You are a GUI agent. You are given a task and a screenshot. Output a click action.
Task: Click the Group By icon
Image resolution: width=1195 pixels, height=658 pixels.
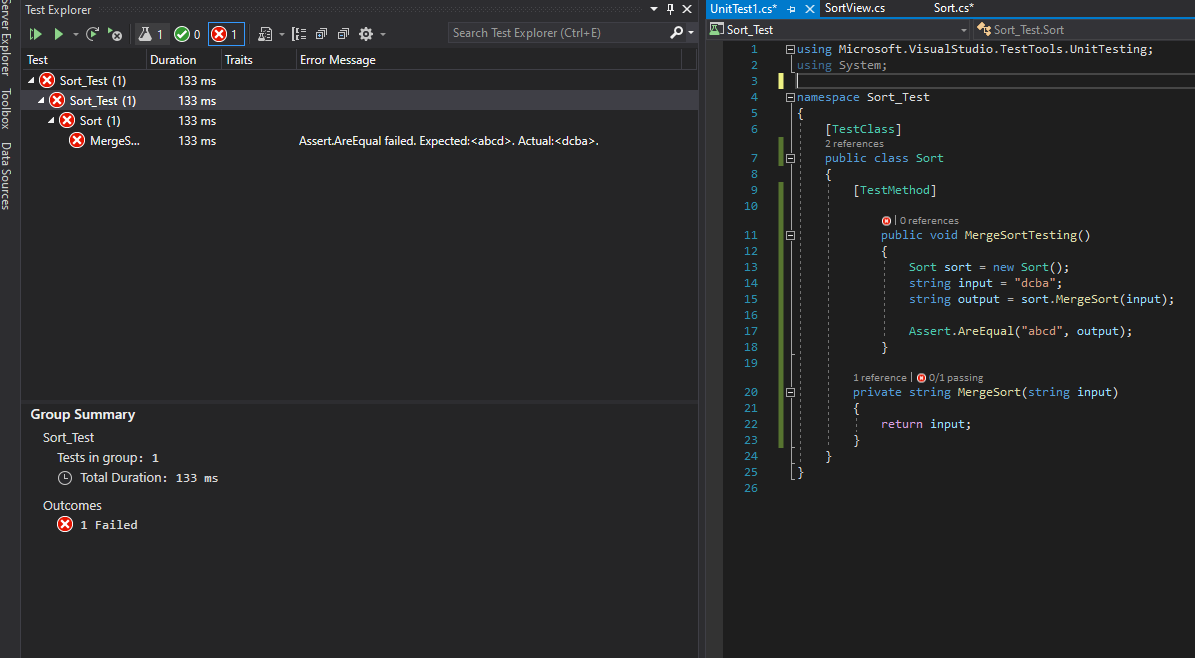299,34
